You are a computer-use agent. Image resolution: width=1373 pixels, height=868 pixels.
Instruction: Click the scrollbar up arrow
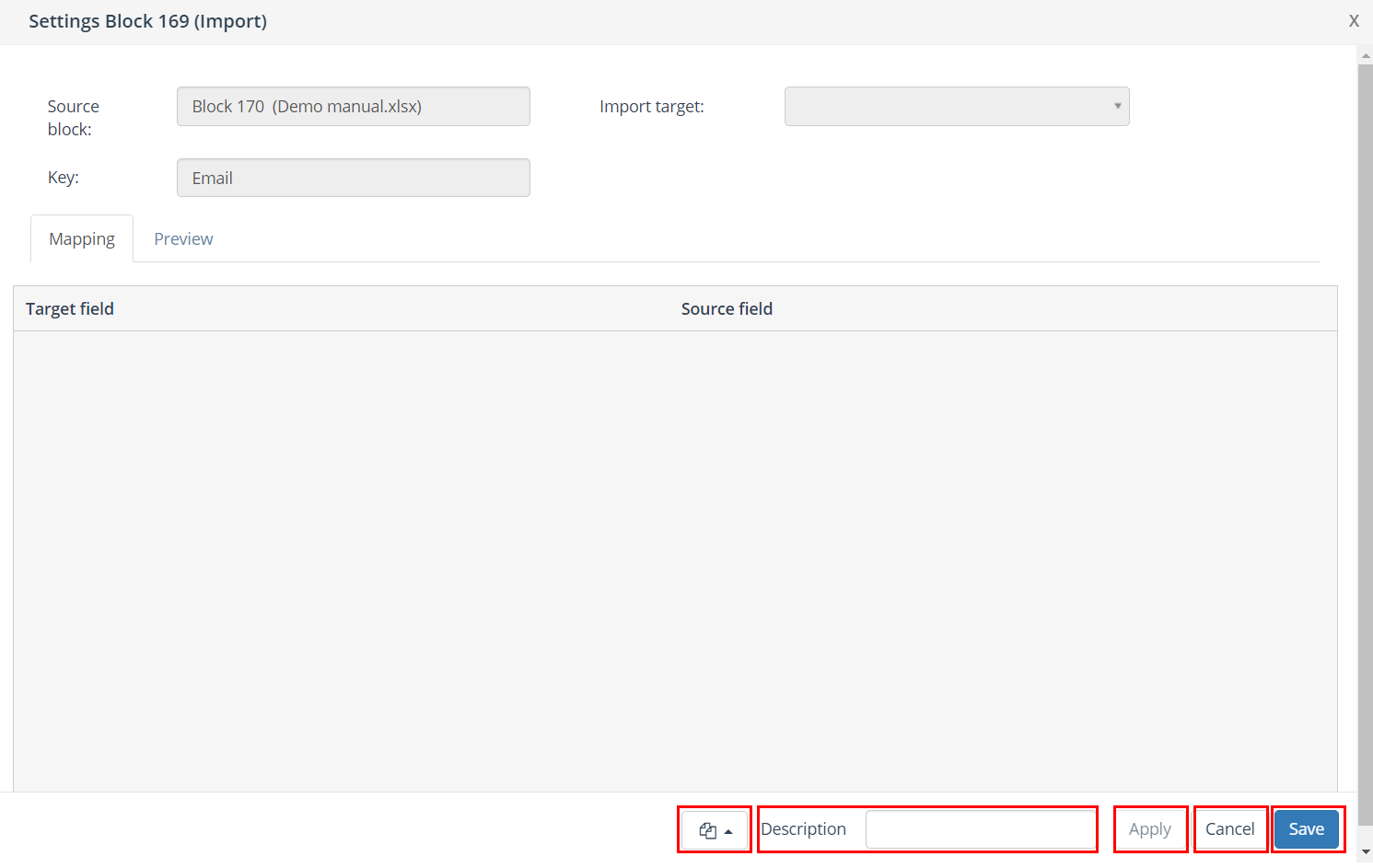pyautogui.click(x=1365, y=56)
